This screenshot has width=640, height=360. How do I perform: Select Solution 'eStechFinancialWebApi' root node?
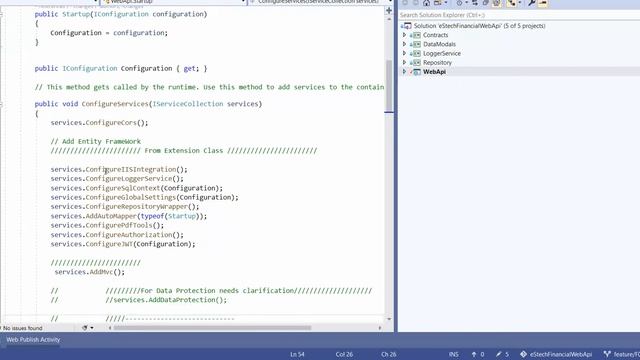pyautogui.click(x=479, y=26)
